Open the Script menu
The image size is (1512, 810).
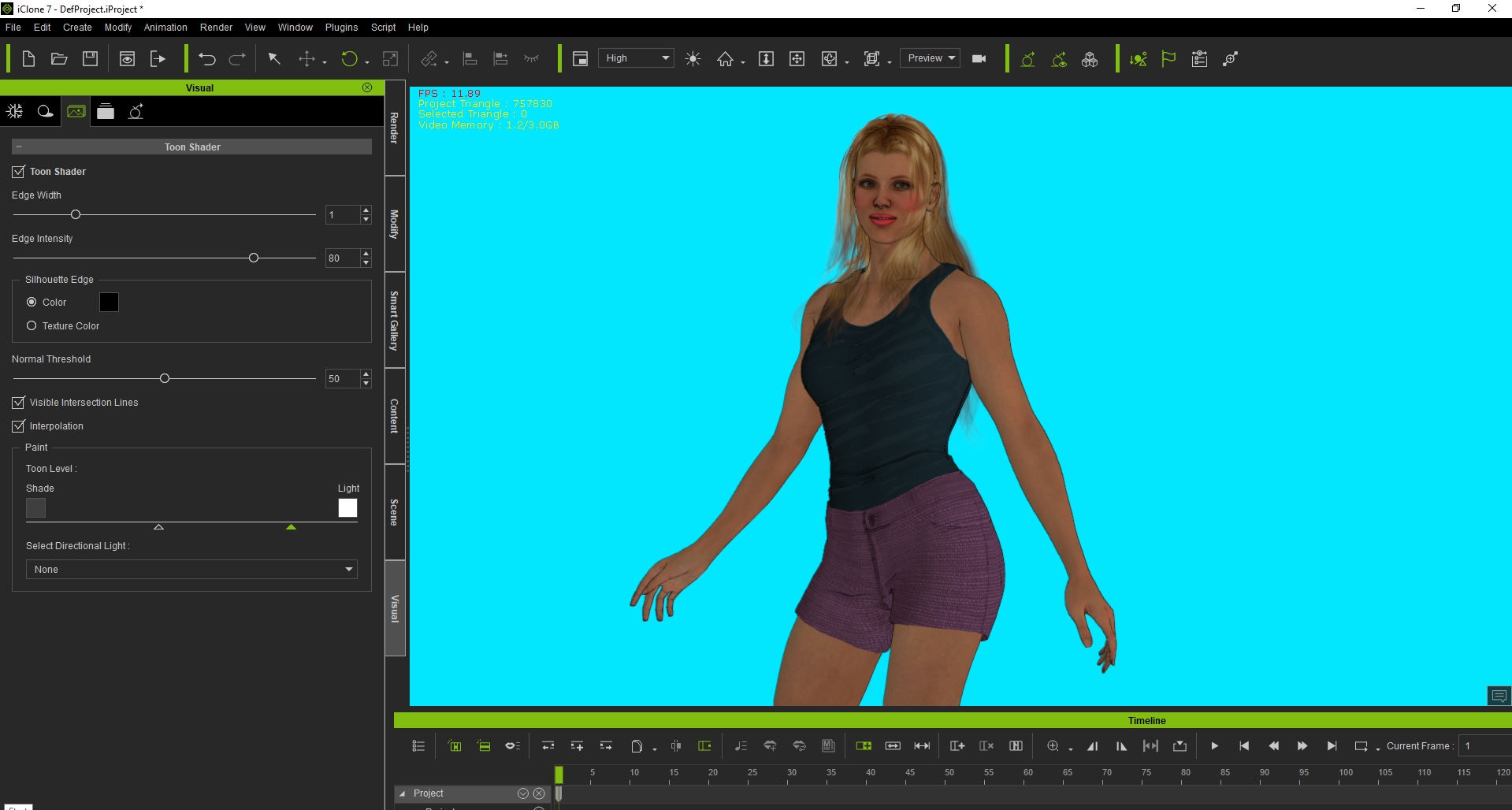[384, 28]
